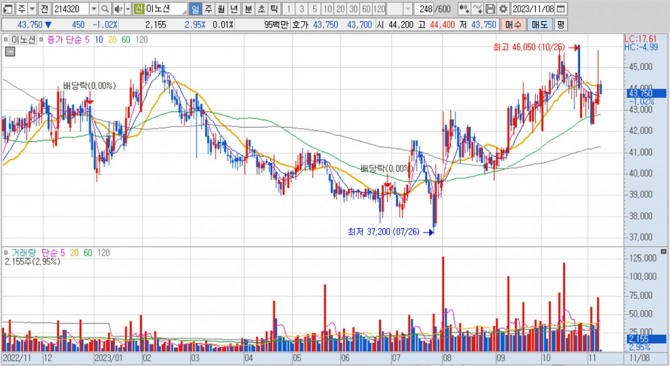The width and height of the screenshot is (670, 366).
Task: Toggle the 거래량 volume indicator checkbox
Action: point(6,253)
